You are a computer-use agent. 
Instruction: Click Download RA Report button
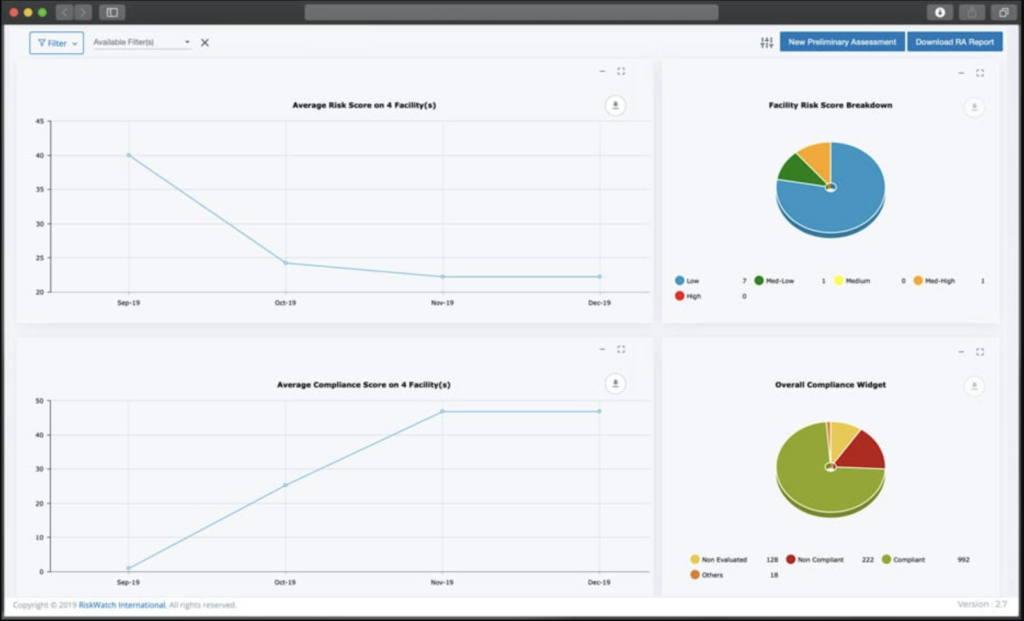(954, 42)
